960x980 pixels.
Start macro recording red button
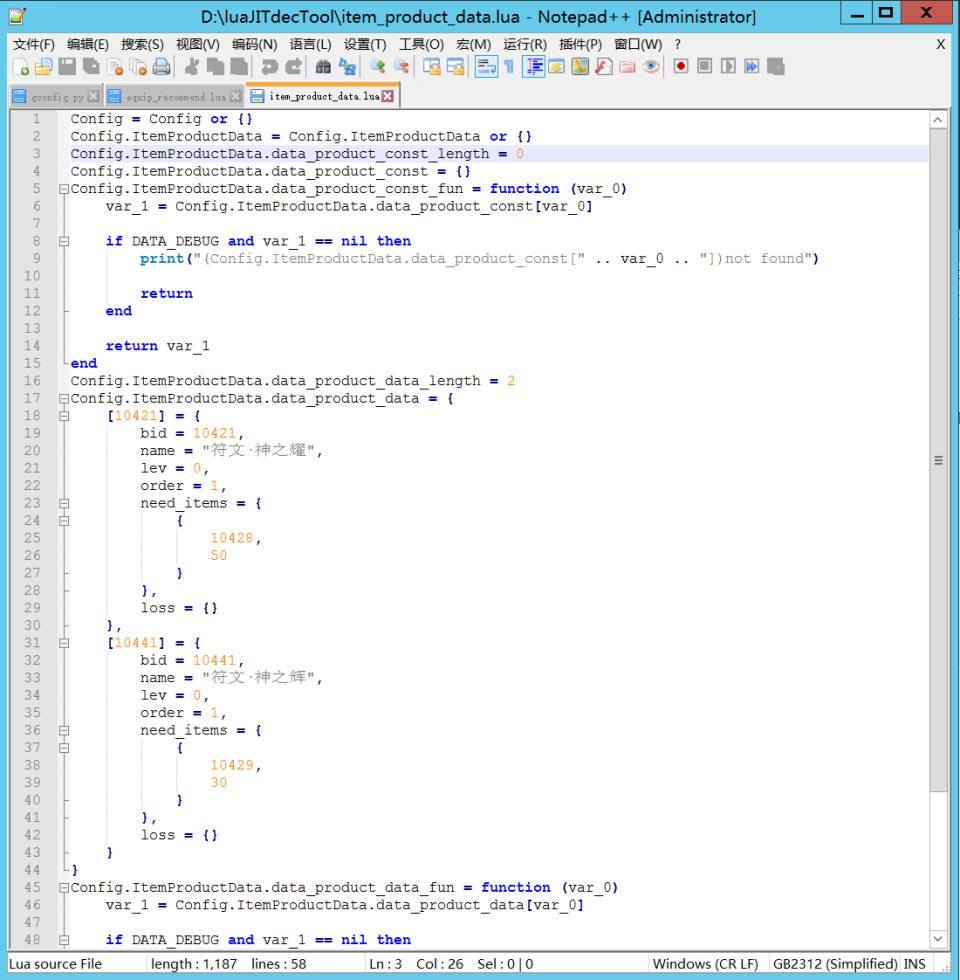click(x=681, y=67)
